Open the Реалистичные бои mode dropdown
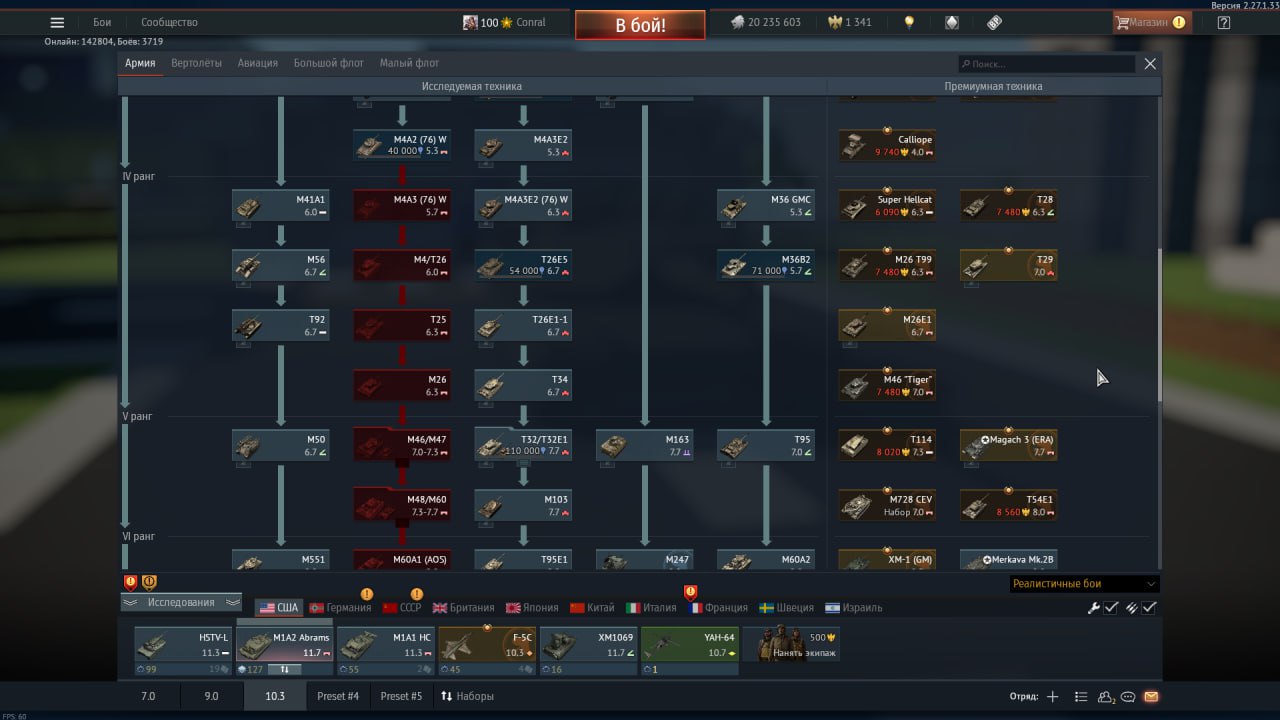The height and width of the screenshot is (720, 1280). 1084,584
